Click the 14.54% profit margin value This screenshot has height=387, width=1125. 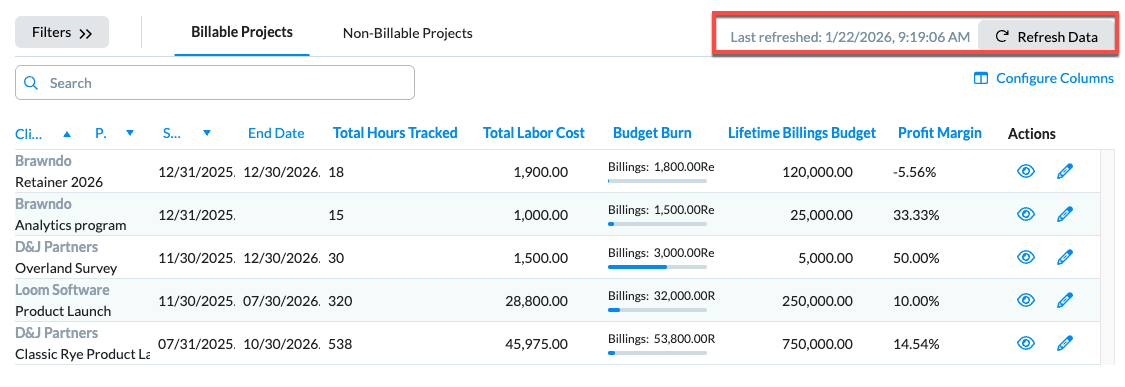916,345
